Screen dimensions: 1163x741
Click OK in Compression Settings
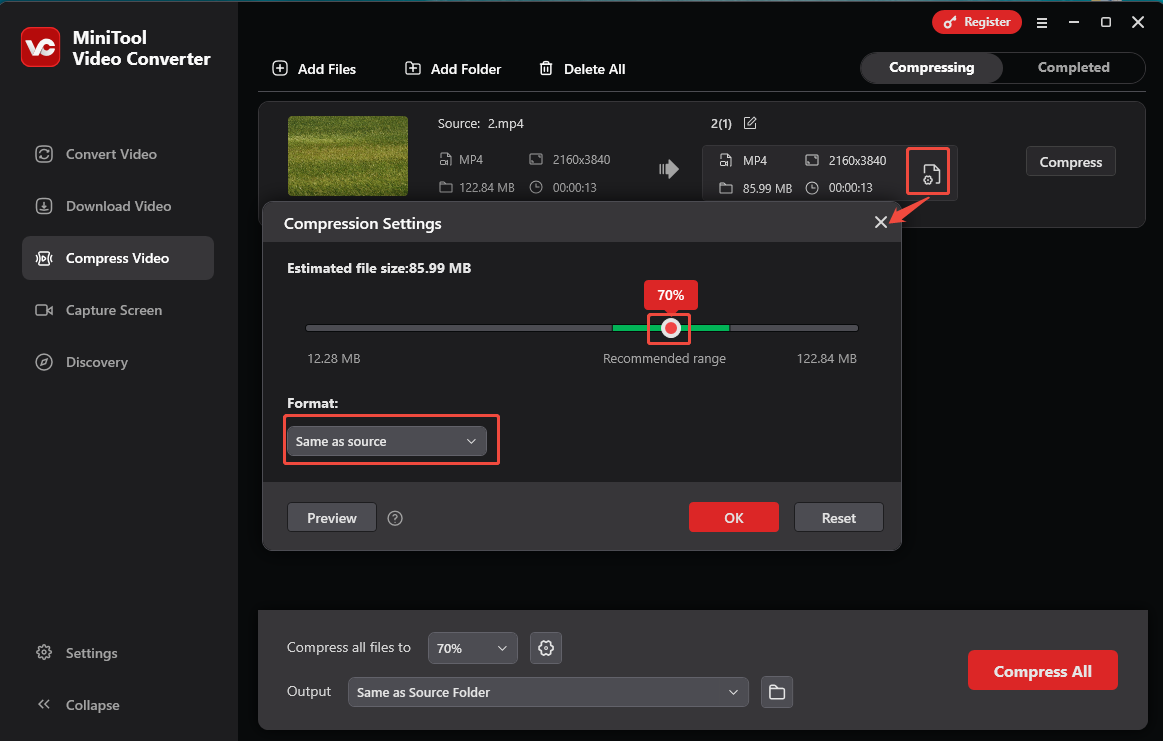coord(734,518)
